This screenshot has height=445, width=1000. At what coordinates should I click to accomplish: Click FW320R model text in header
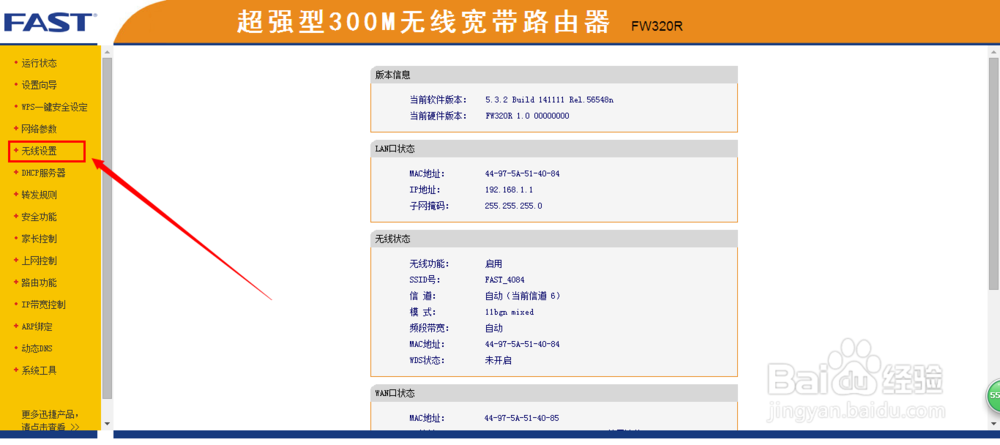click(657, 27)
